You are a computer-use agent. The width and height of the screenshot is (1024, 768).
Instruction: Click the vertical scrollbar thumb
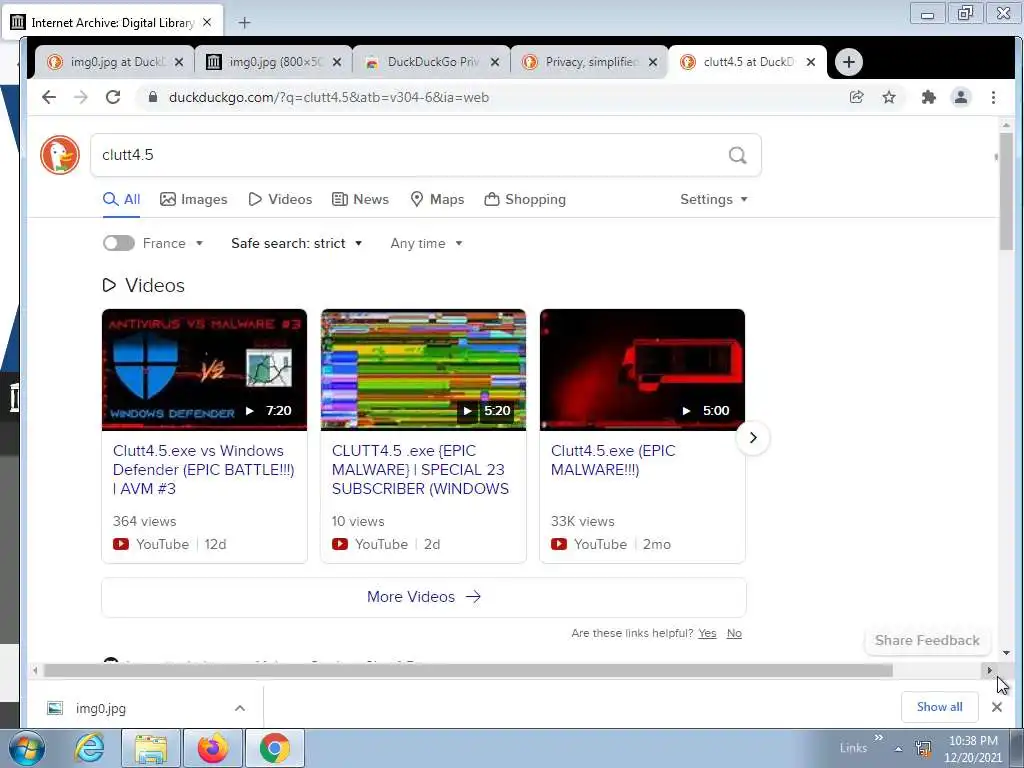point(1006,191)
